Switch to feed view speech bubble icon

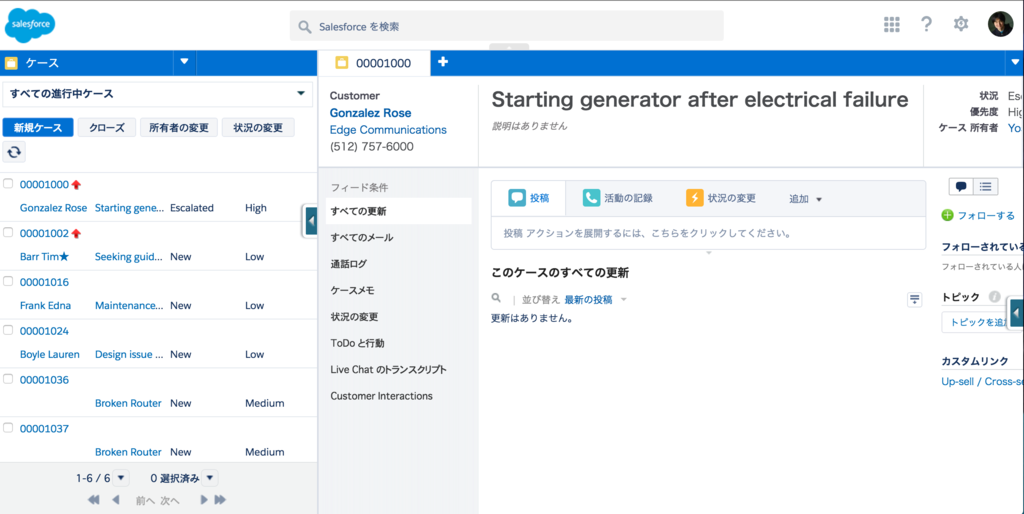coord(961,187)
